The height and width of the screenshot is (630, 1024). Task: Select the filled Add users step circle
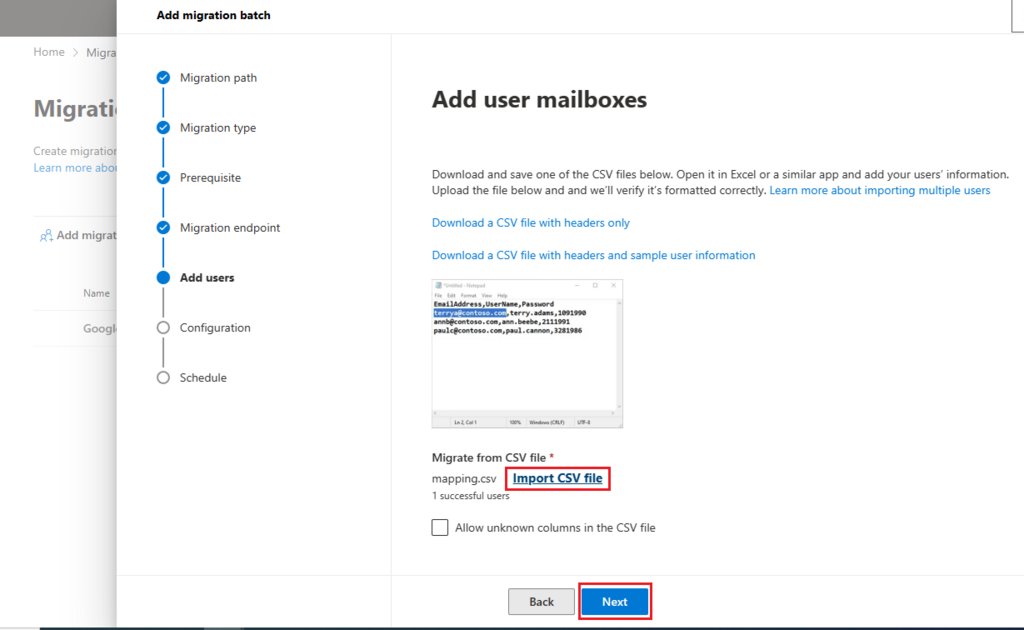pos(162,277)
